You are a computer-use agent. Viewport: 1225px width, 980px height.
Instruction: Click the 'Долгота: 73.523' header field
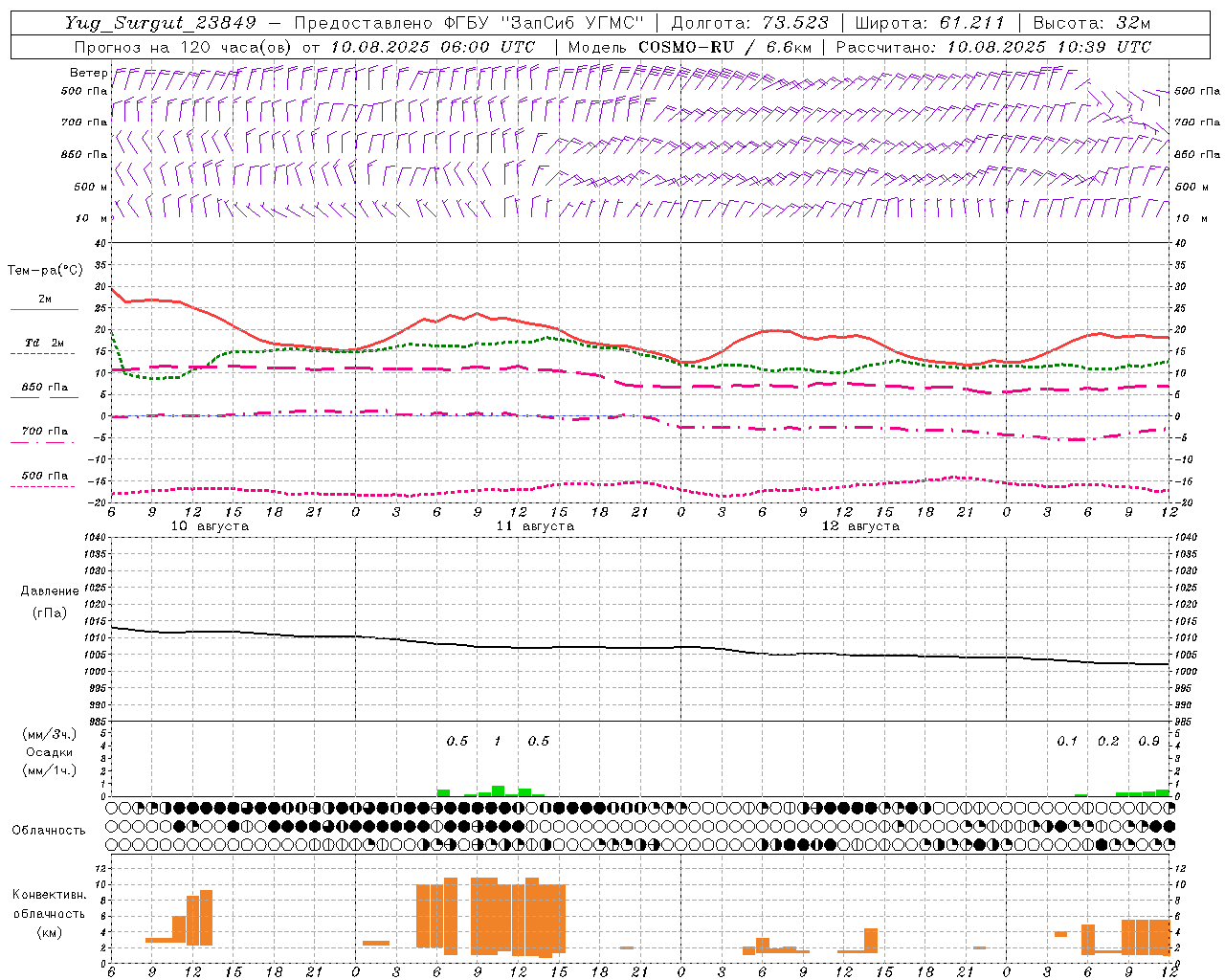point(749,24)
